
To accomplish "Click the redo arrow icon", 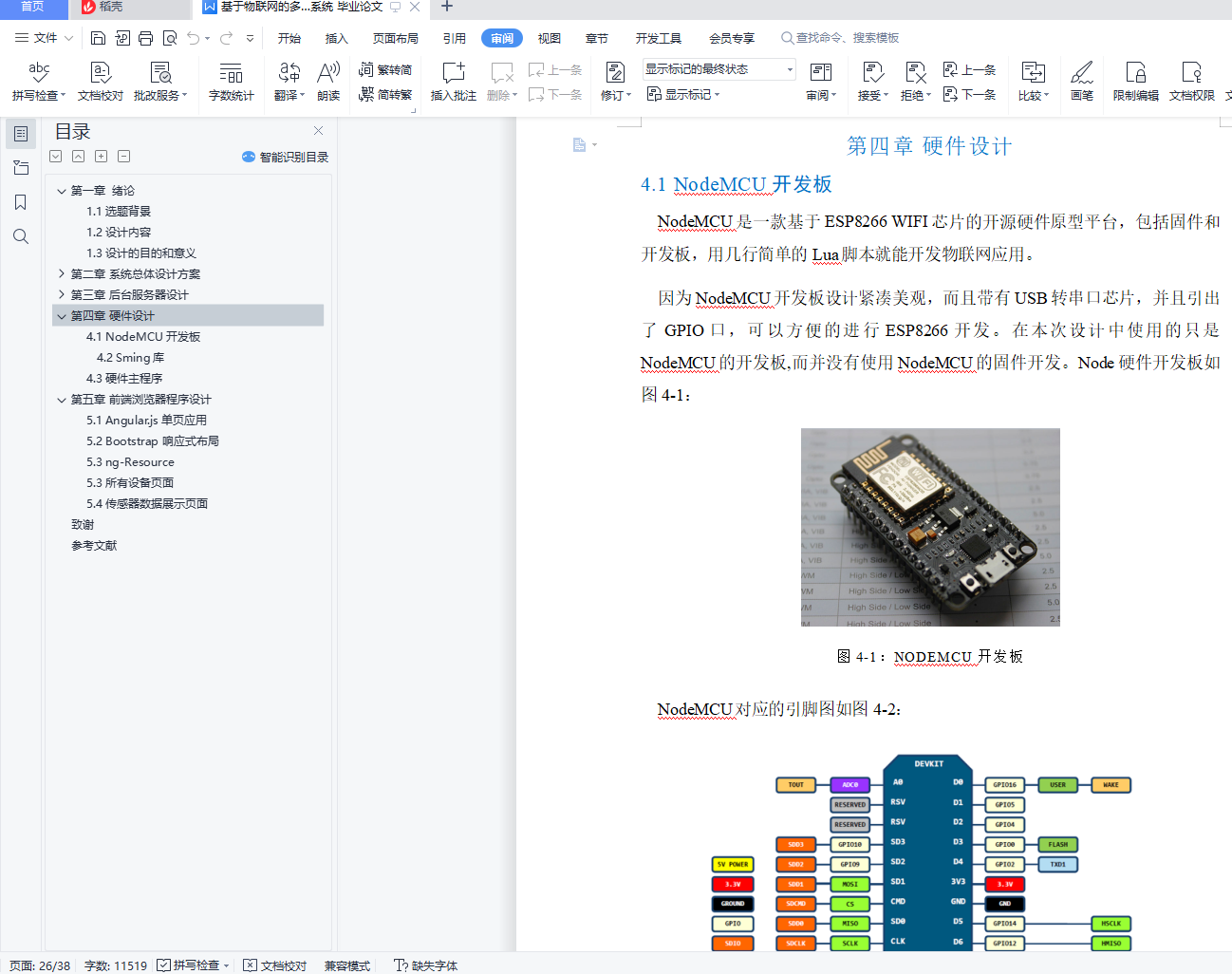I will tap(227, 38).
